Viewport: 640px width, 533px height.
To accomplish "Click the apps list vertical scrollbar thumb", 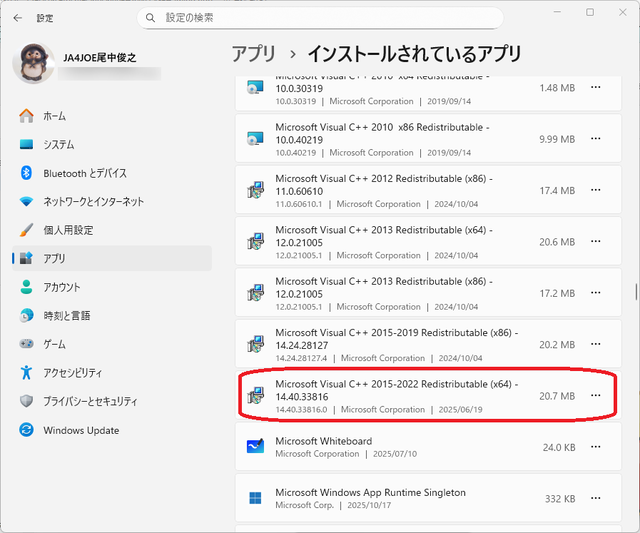I will coord(636,292).
